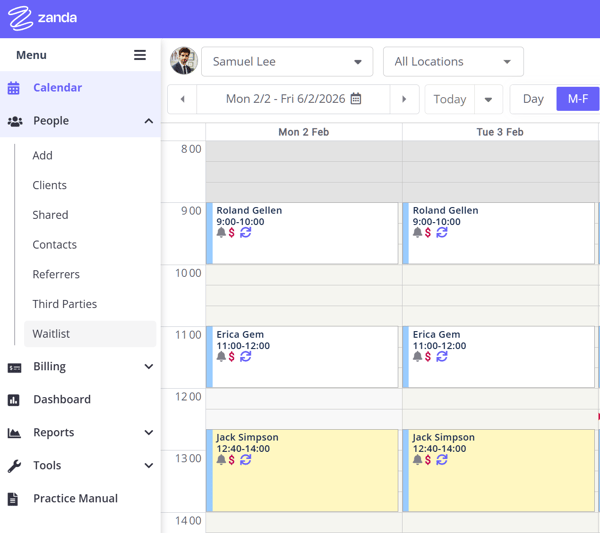Image resolution: width=600 pixels, height=533 pixels.
Task: Jump to Today on the calendar
Action: 449,99
